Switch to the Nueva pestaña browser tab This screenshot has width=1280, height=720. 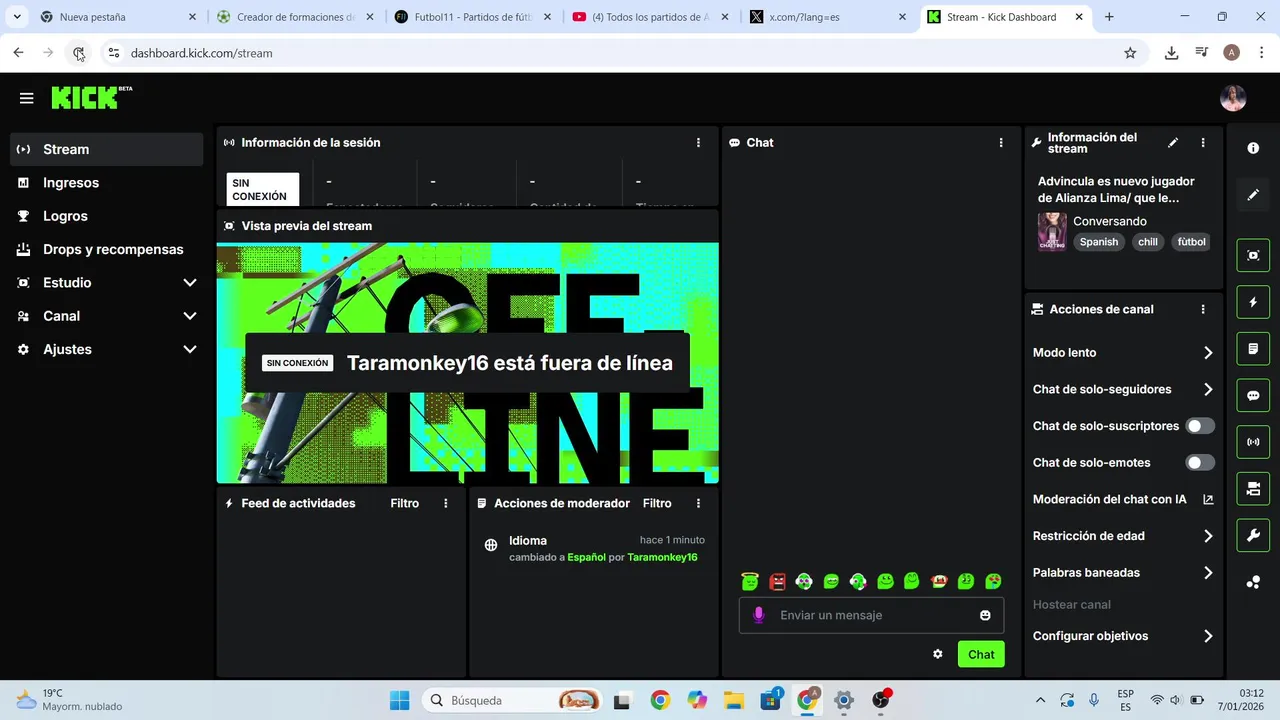(x=118, y=17)
